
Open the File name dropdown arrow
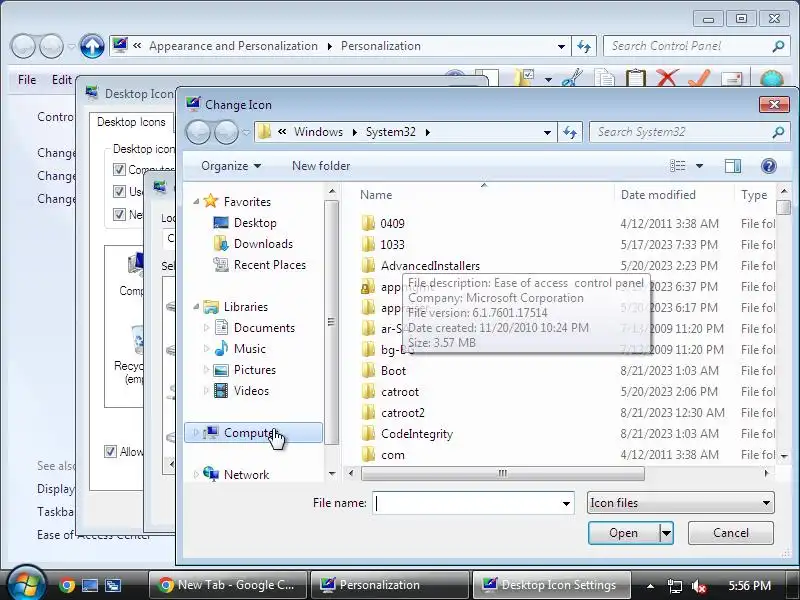pos(566,504)
